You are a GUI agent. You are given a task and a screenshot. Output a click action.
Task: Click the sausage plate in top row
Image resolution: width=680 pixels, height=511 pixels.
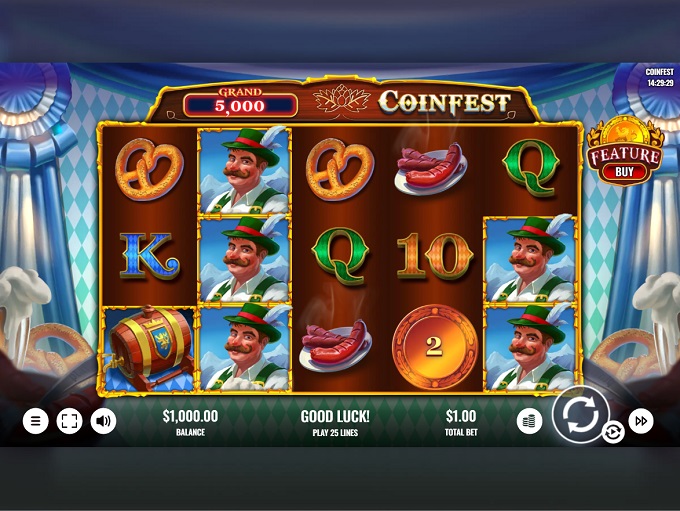click(x=431, y=169)
